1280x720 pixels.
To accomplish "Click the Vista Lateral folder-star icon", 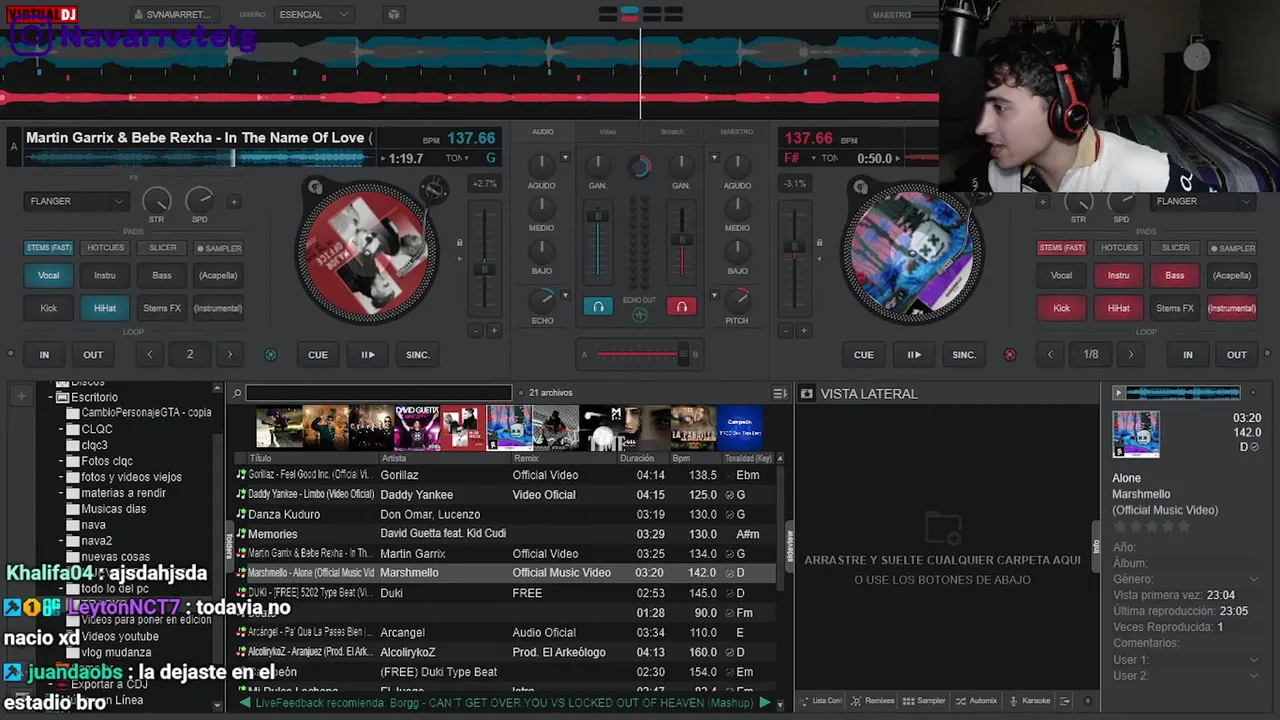I will [807, 393].
